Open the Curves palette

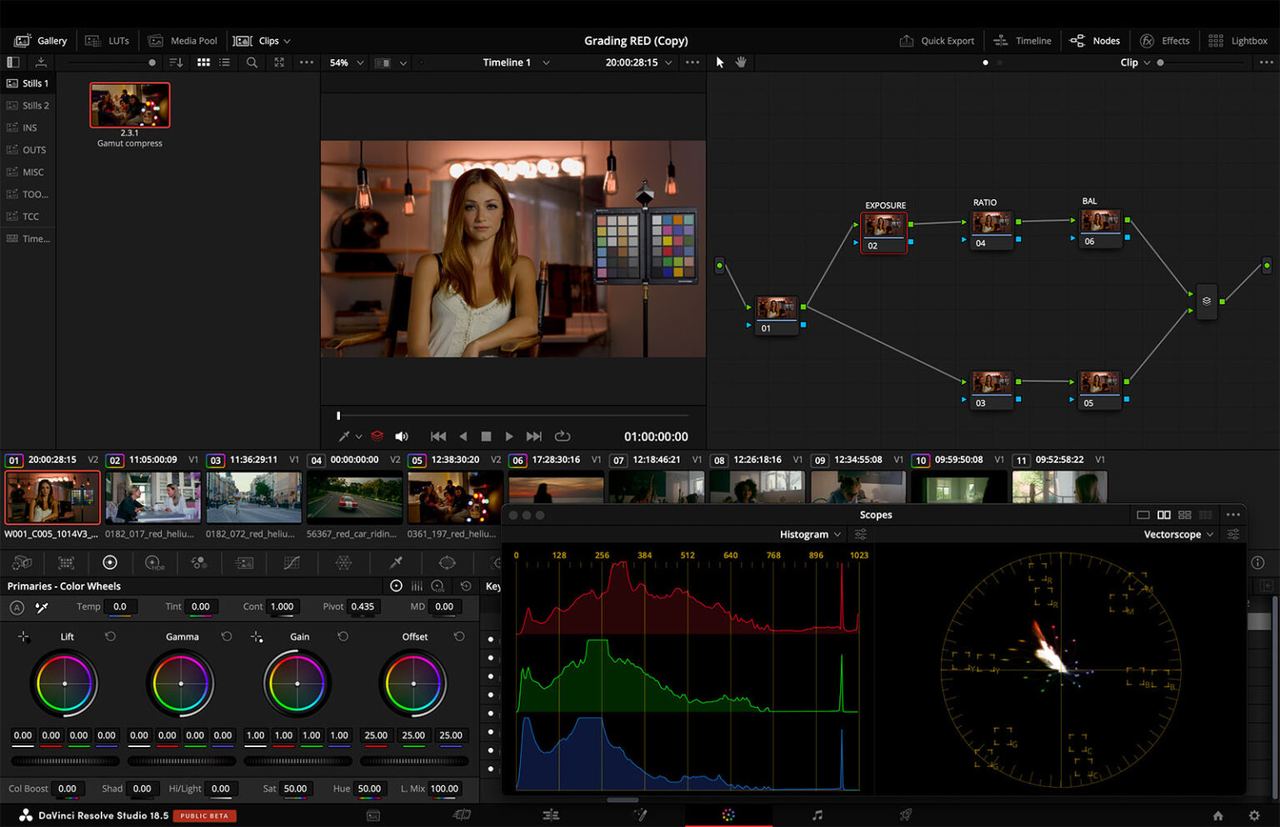(291, 562)
